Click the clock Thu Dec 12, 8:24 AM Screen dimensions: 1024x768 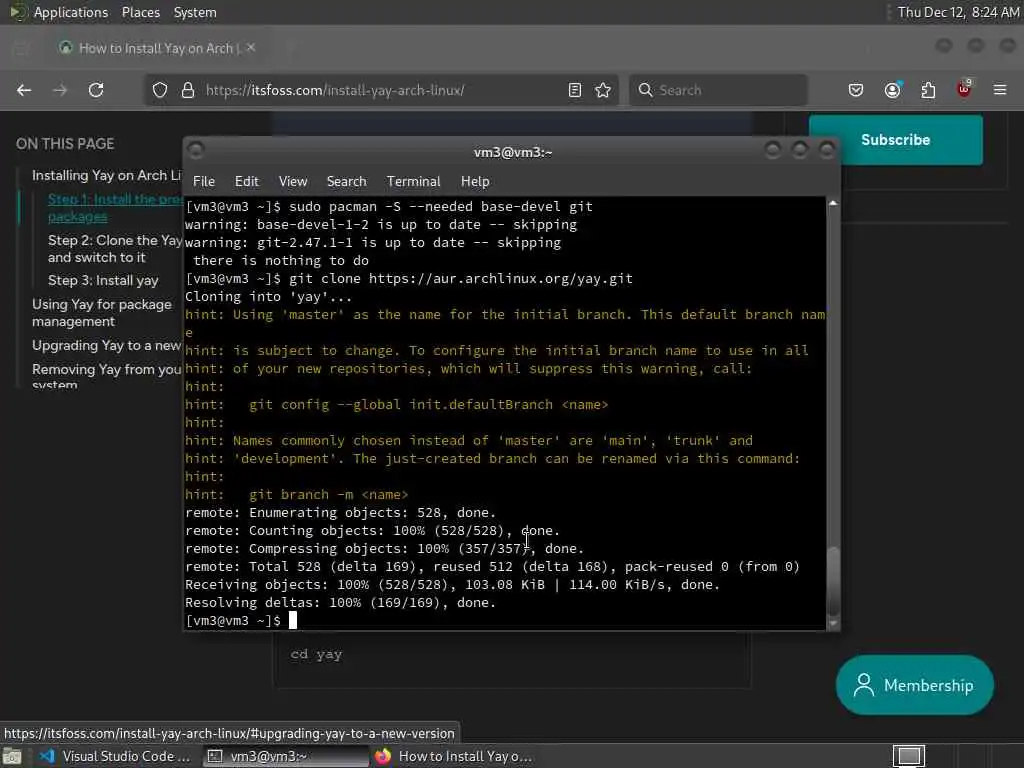(x=958, y=12)
